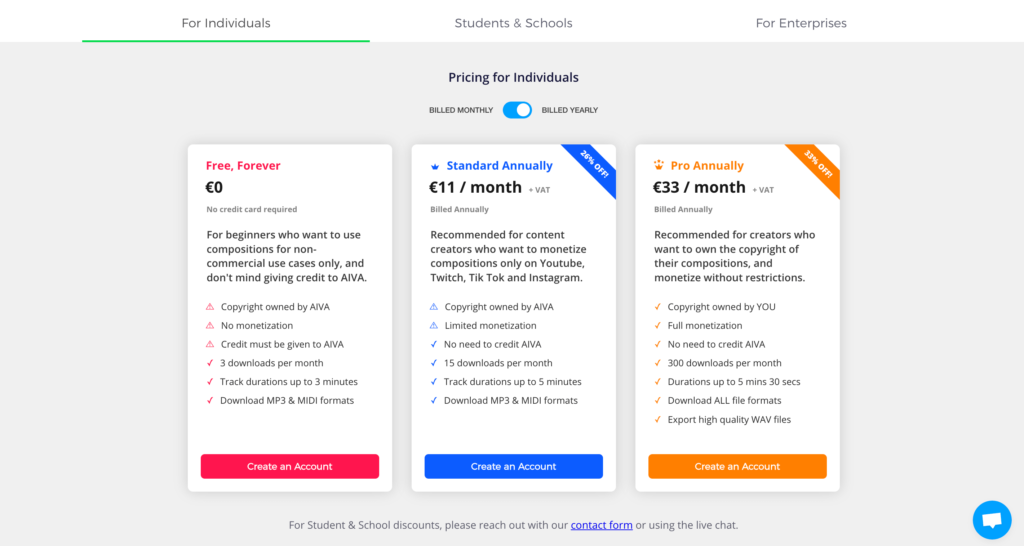Click warning icon next to No monetization
Screen dimensions: 1024x546
tap(210, 325)
